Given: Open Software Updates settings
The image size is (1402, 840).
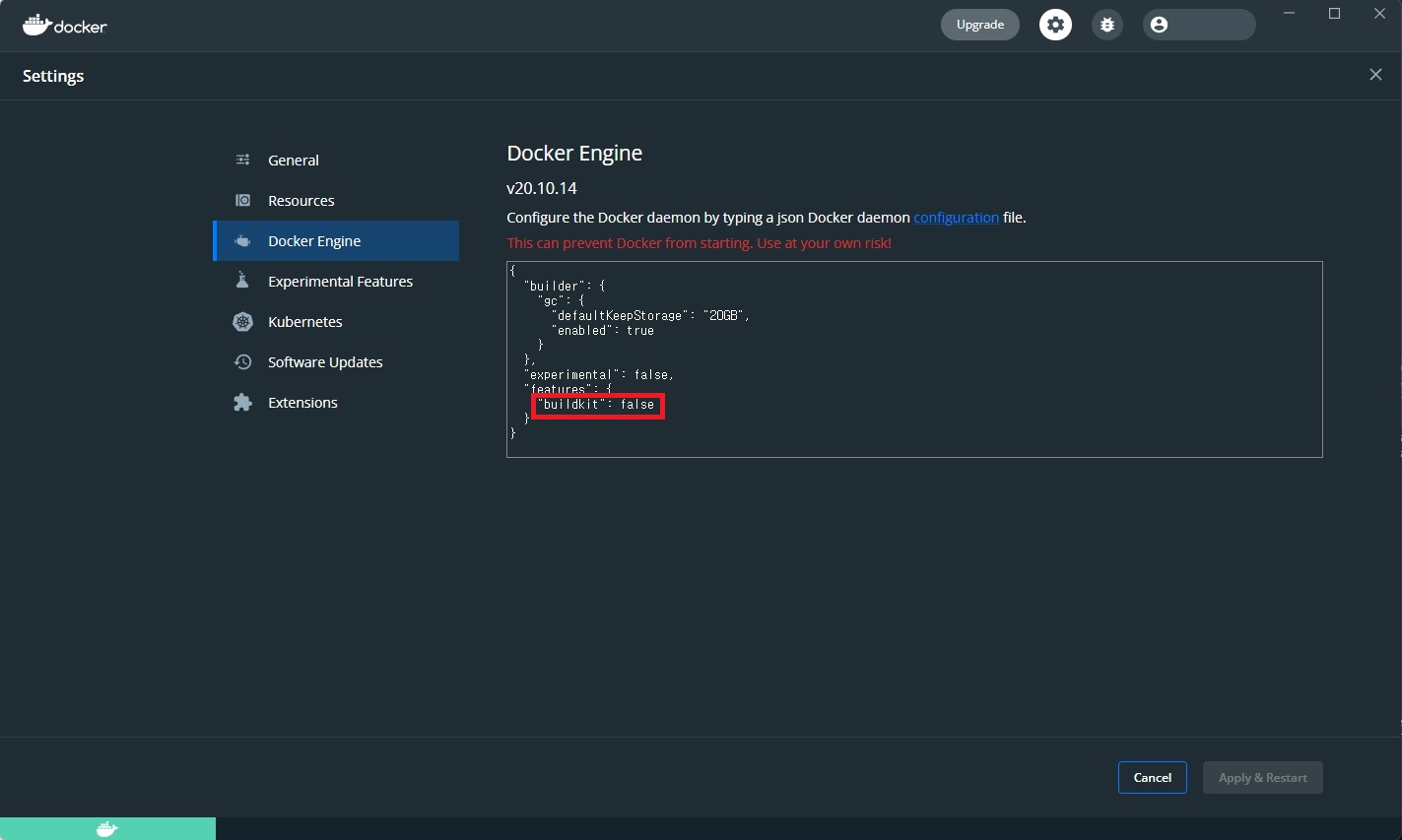Looking at the screenshot, I should click(x=336, y=361).
